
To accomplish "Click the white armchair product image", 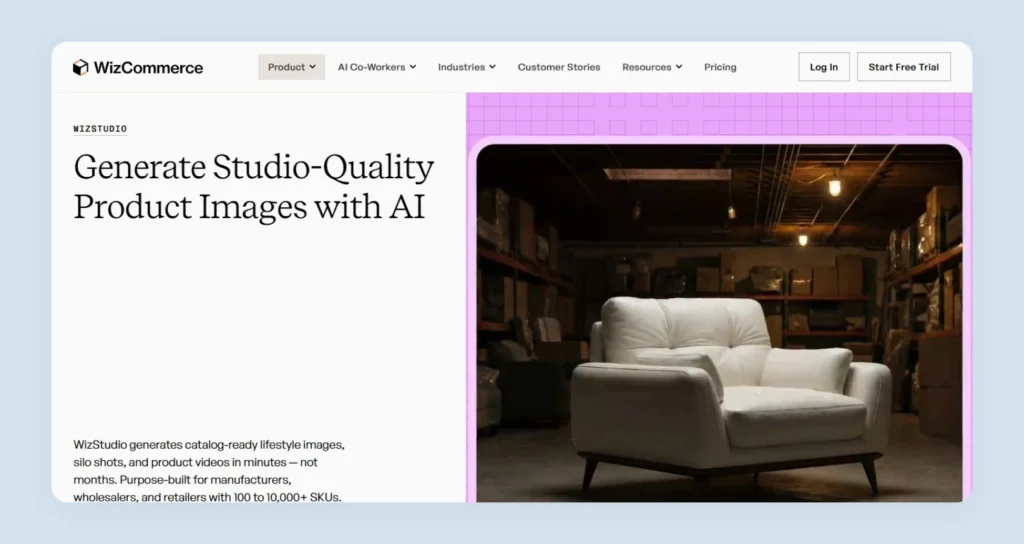I will pyautogui.click(x=719, y=323).
